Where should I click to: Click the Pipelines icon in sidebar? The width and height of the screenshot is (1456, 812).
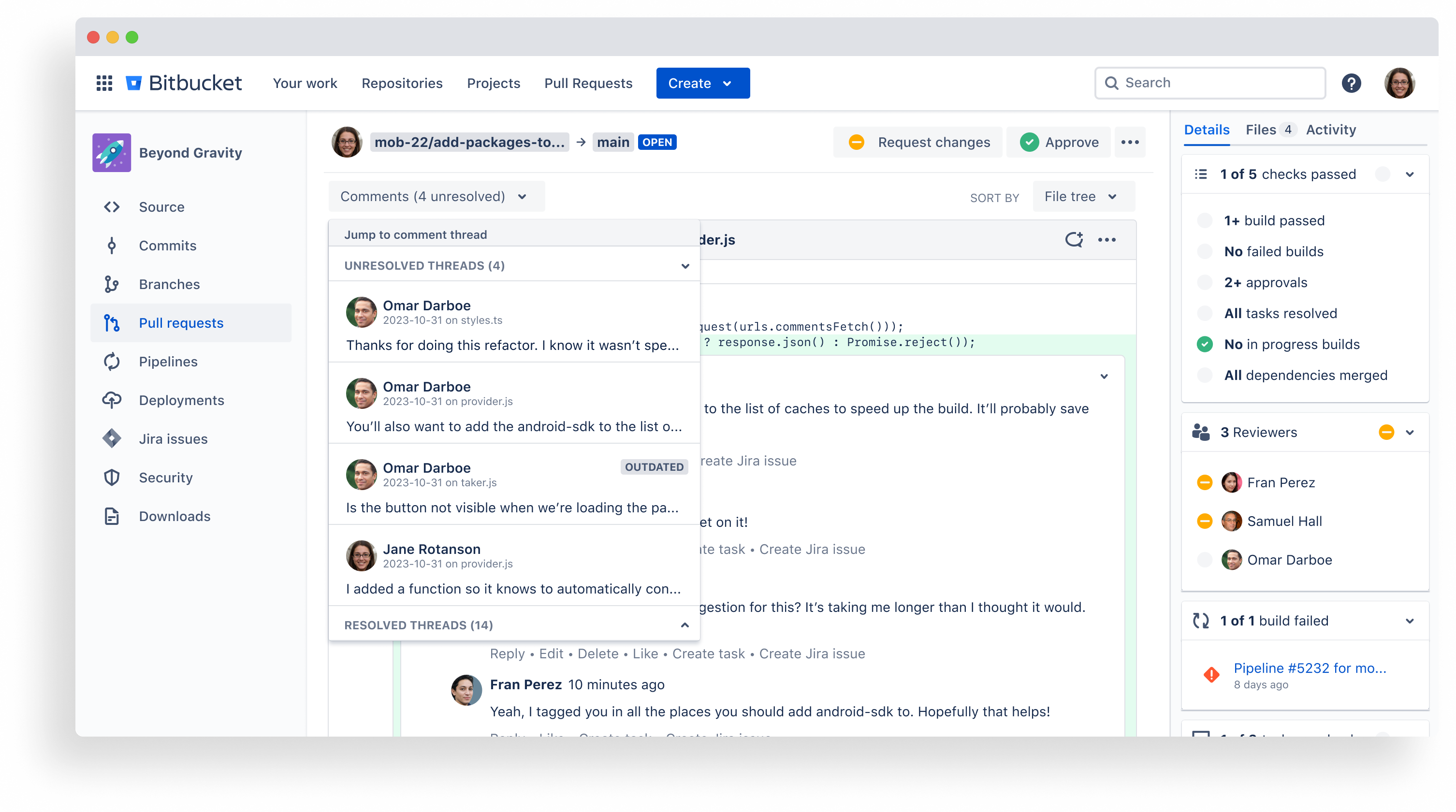pos(112,361)
